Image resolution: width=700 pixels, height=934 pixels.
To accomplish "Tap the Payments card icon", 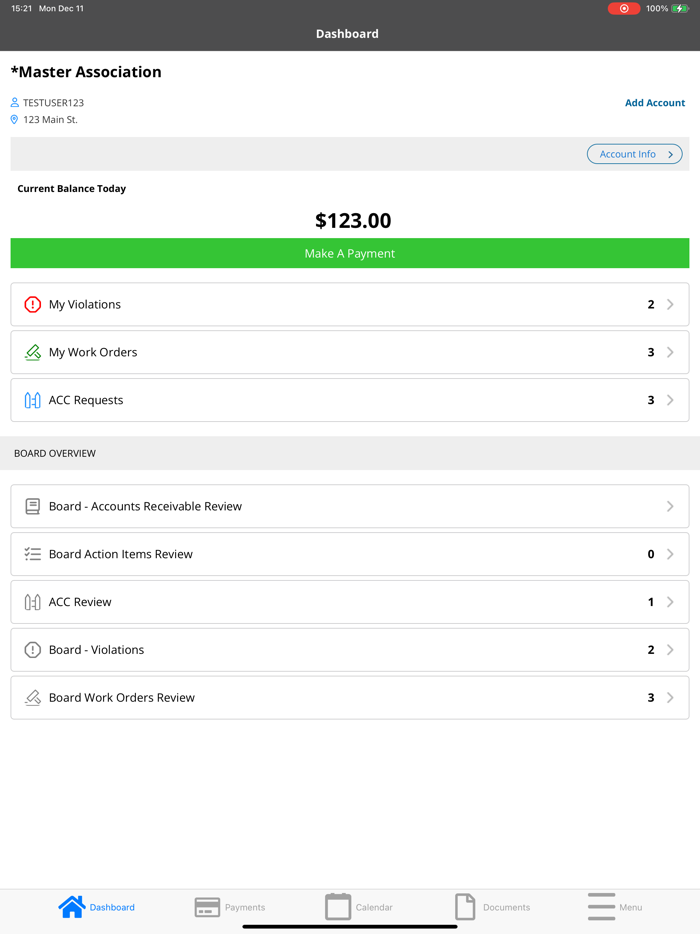I will click(207, 907).
